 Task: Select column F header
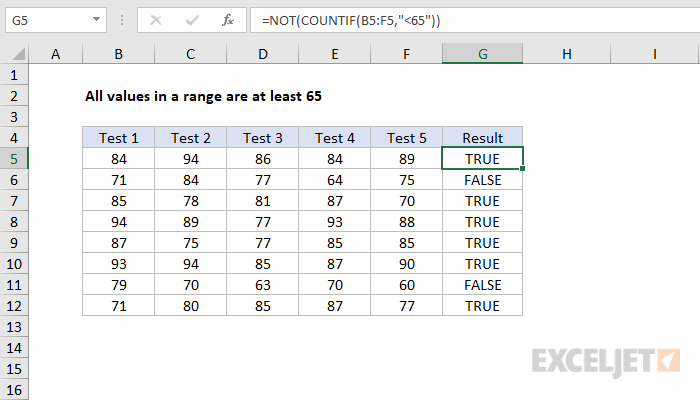click(406, 54)
